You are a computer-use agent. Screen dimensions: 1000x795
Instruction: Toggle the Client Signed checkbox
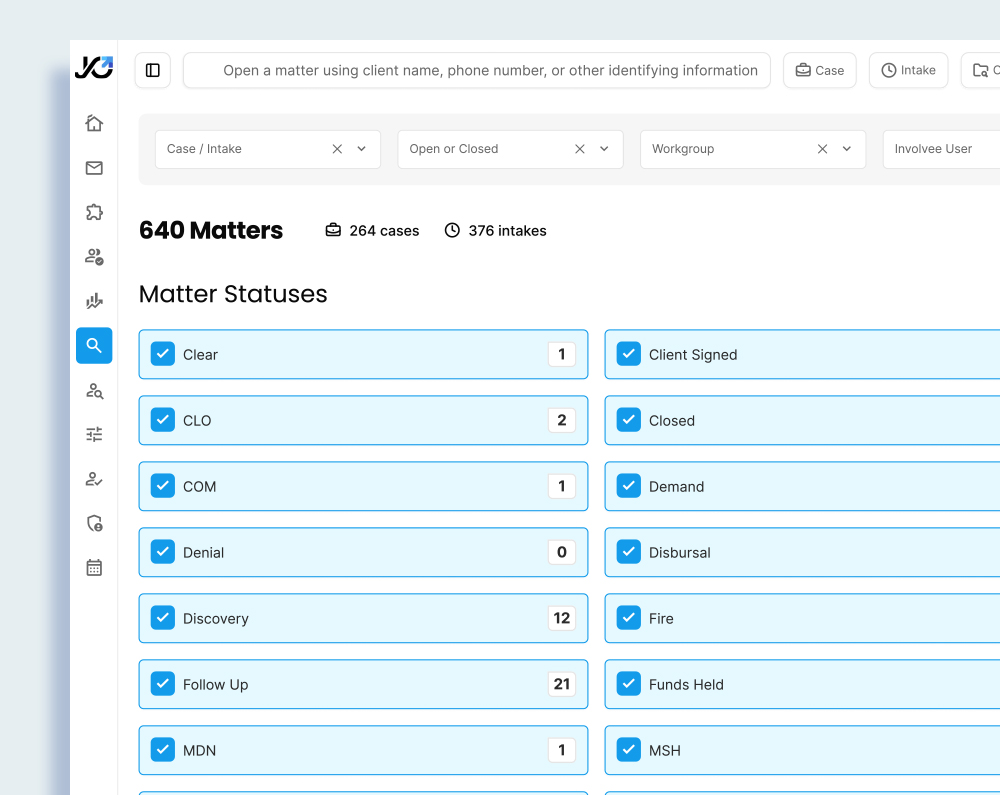[628, 354]
